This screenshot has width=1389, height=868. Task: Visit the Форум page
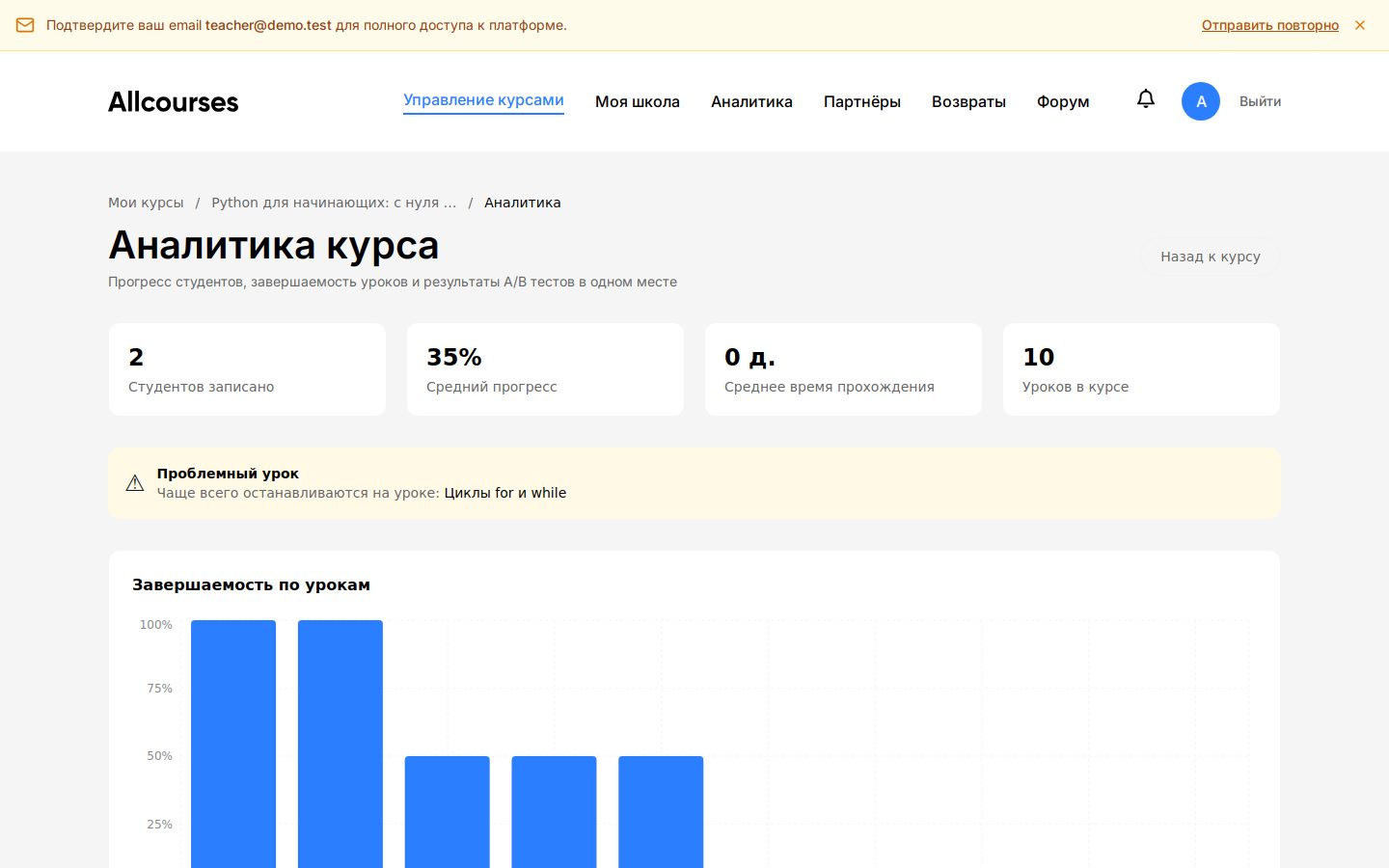pyautogui.click(x=1063, y=101)
